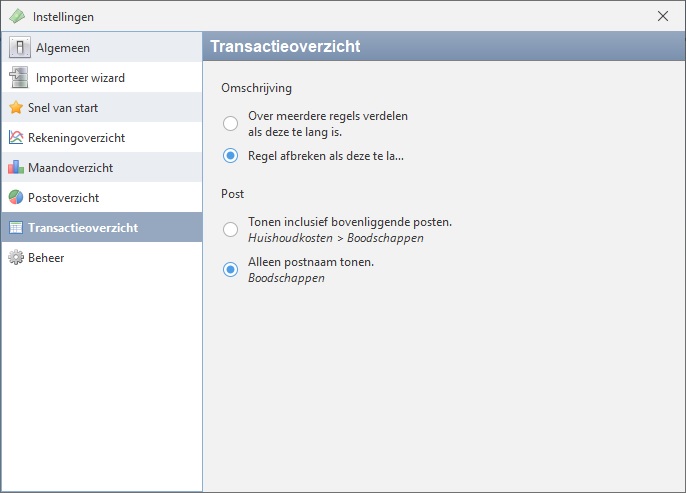The height and width of the screenshot is (493, 686).
Task: Choose 'Tonen inclusief bovenliggende posten' radio
Action: coord(231,229)
